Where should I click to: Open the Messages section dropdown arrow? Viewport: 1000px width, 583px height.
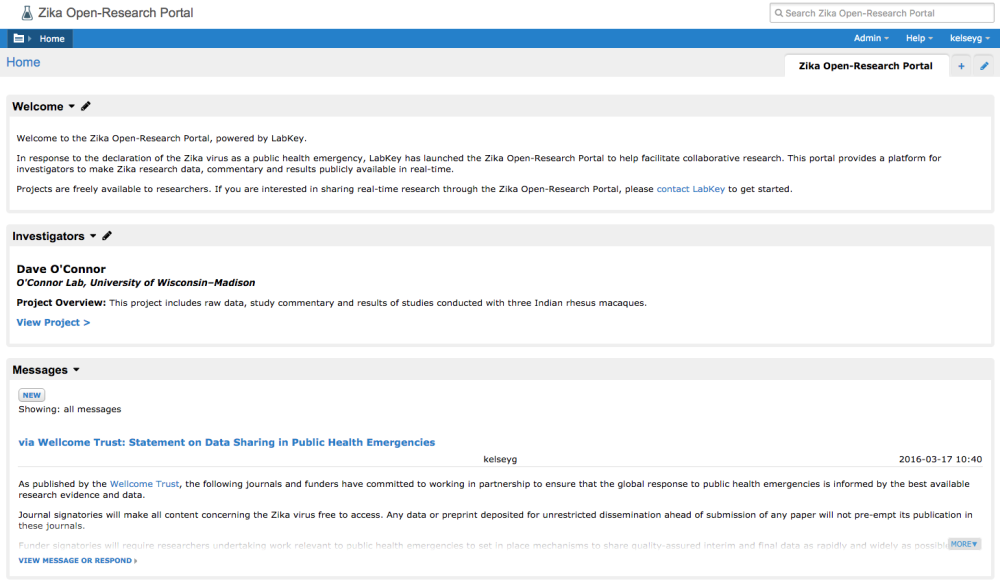(77, 369)
